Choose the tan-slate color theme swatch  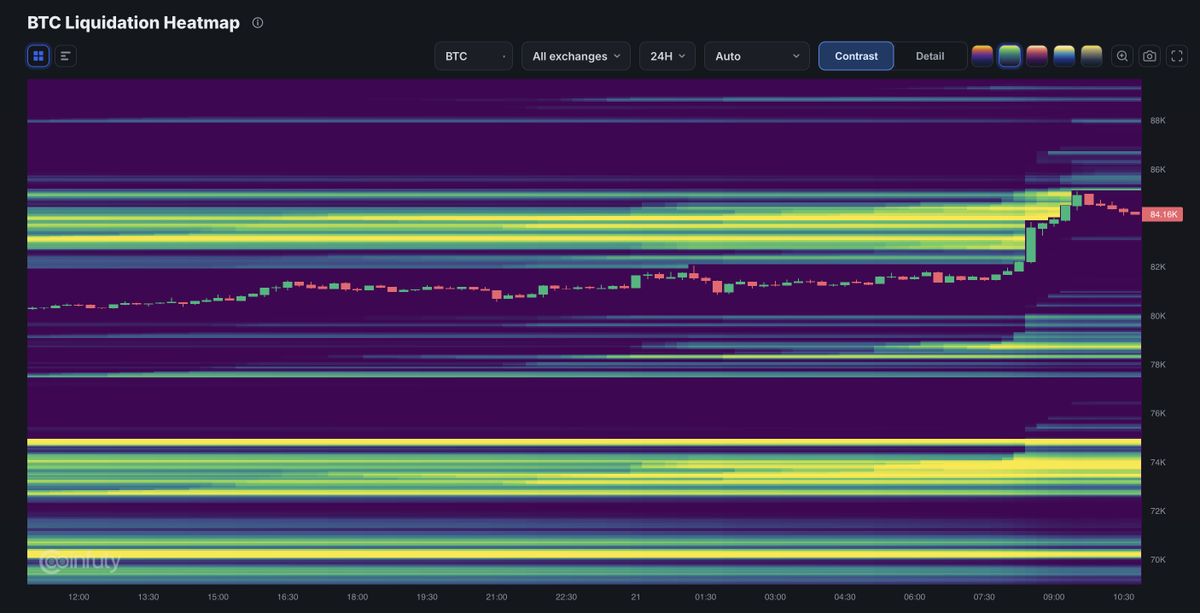coord(1091,56)
